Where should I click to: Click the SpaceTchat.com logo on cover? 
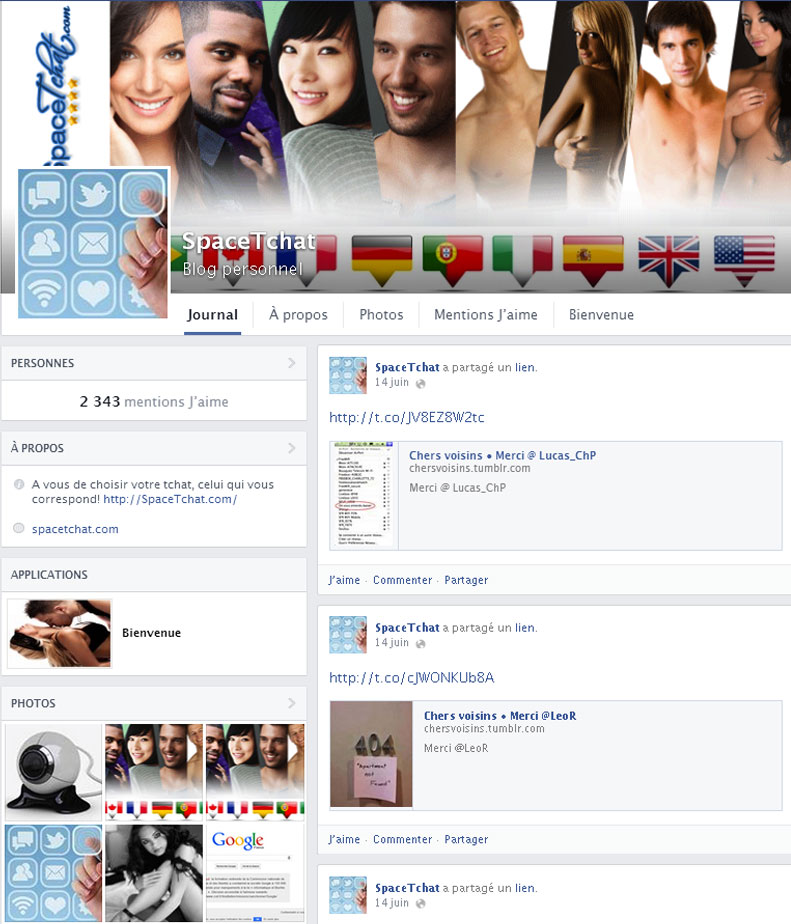(x=59, y=85)
